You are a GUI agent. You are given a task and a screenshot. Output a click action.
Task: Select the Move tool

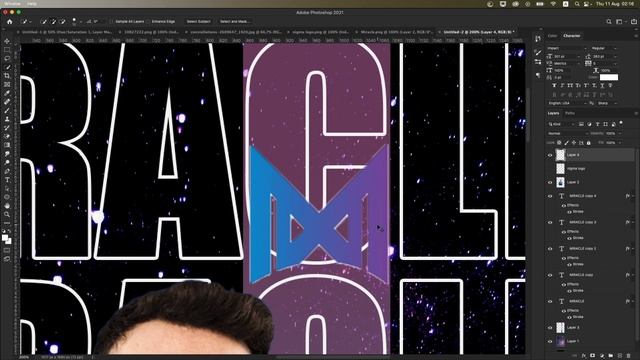7,41
